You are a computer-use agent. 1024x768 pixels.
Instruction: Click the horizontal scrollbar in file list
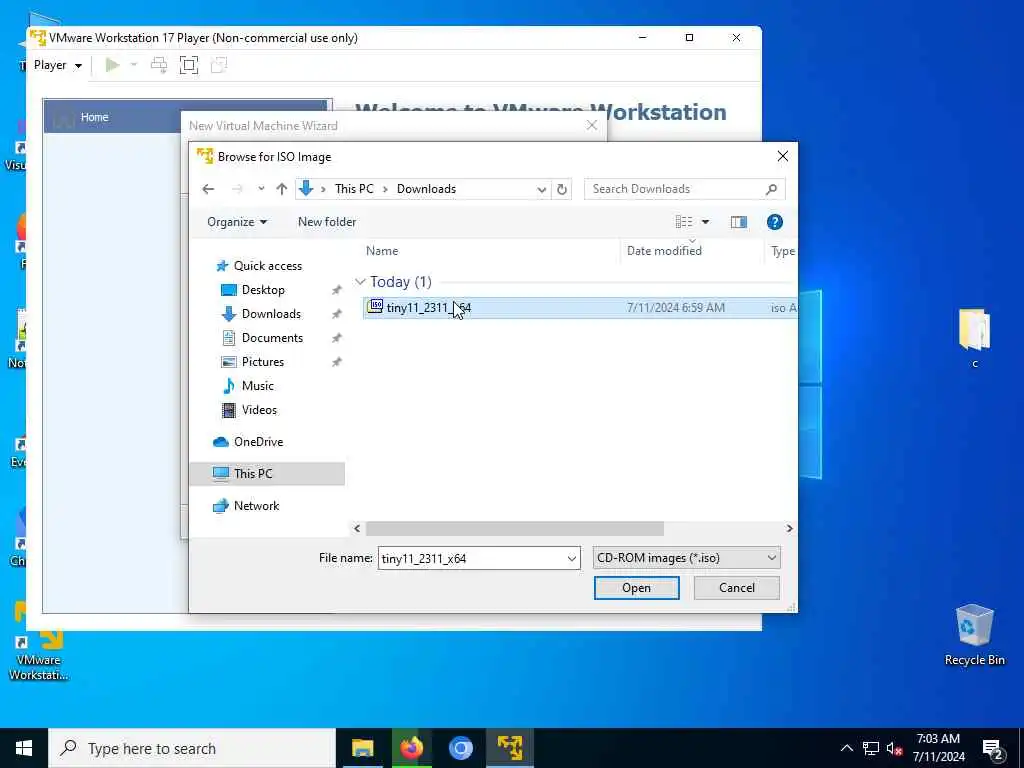point(515,528)
